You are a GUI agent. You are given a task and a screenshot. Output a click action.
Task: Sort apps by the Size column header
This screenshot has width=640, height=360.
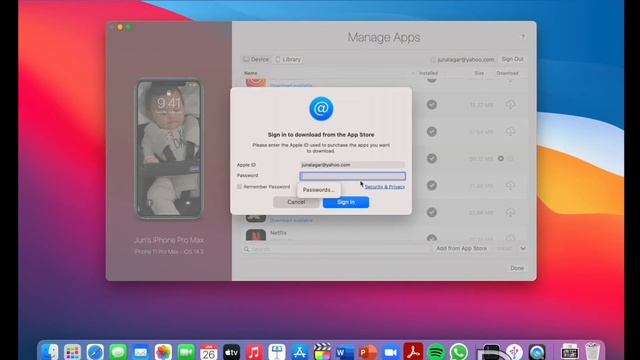tap(479, 73)
